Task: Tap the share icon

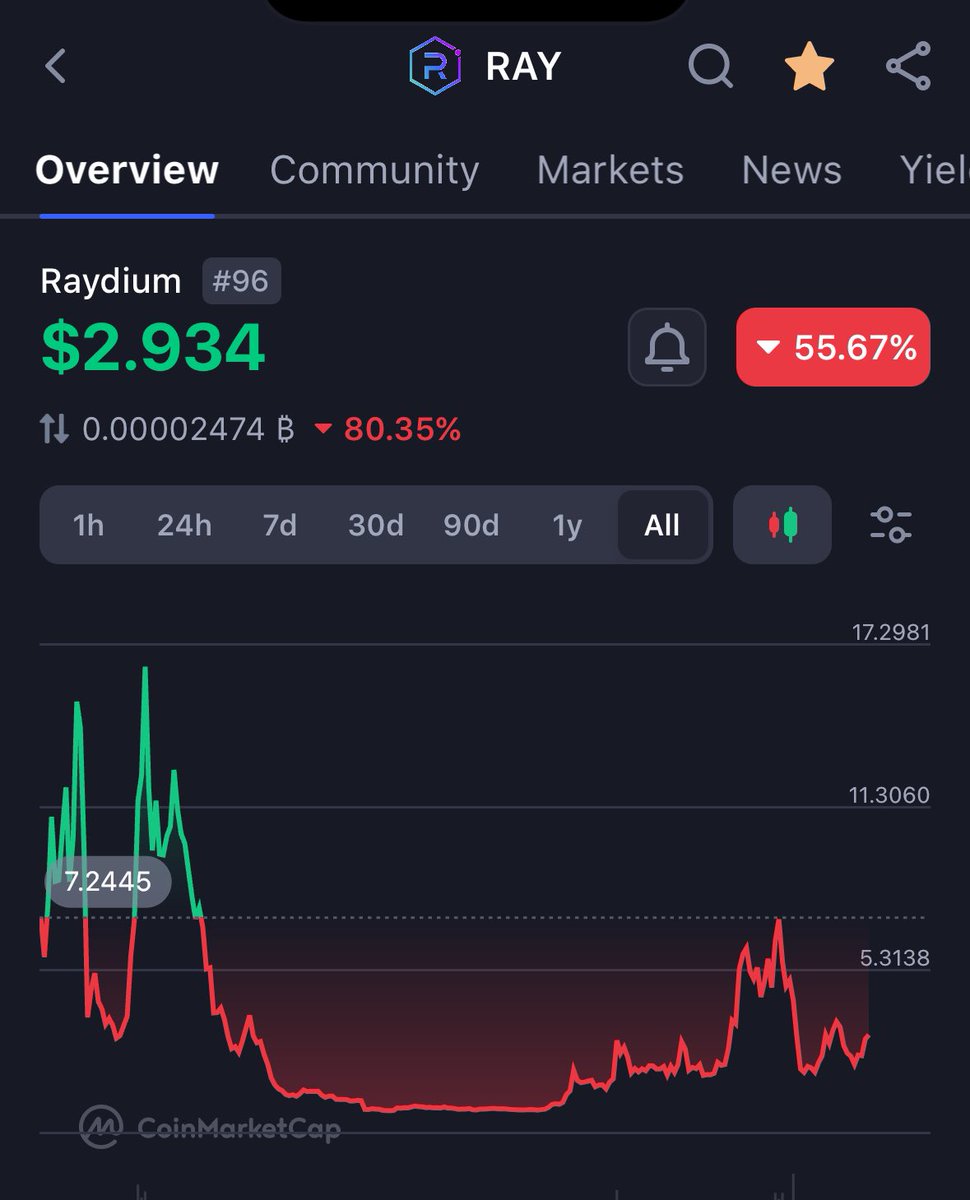Action: (908, 67)
